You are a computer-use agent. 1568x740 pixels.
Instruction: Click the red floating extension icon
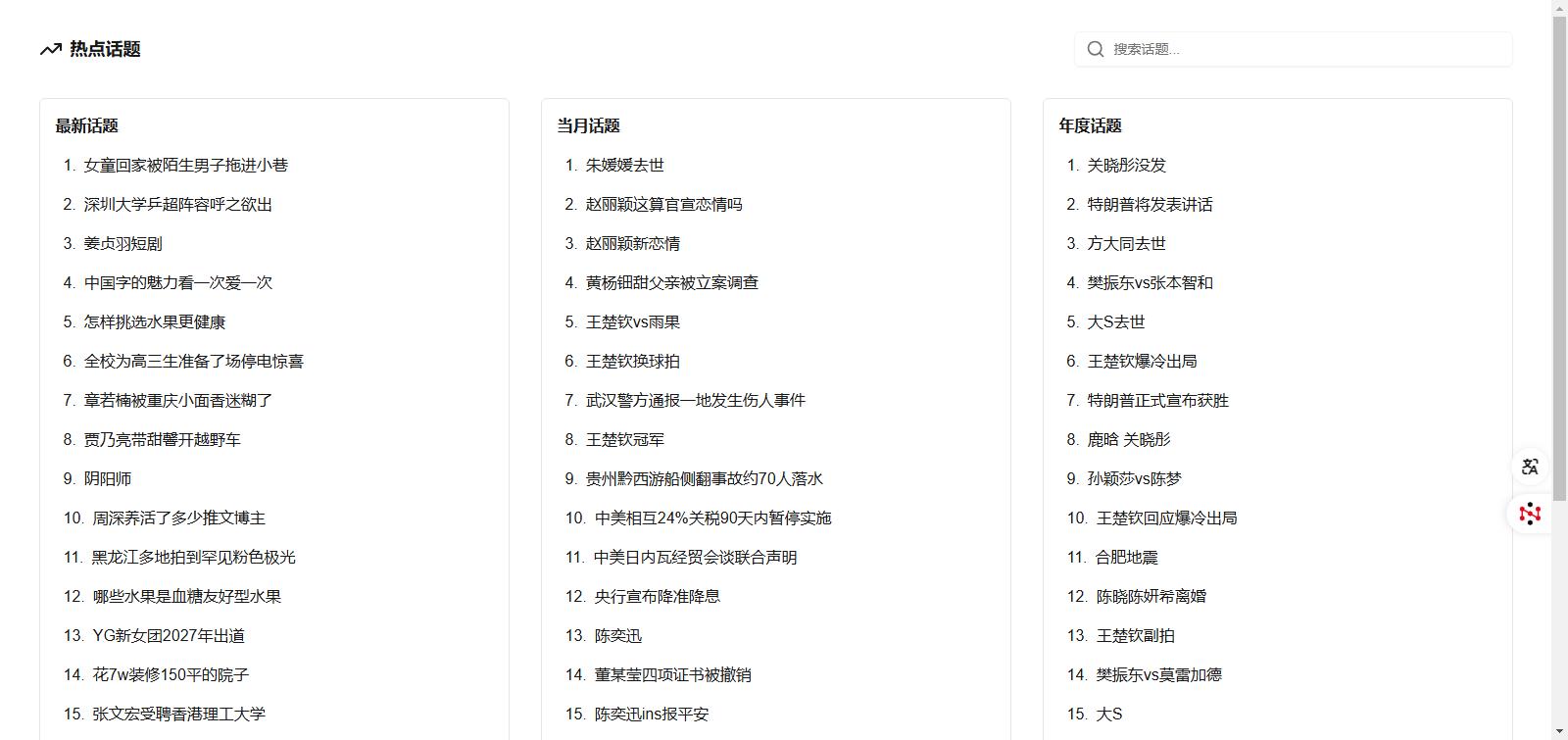[1530, 514]
